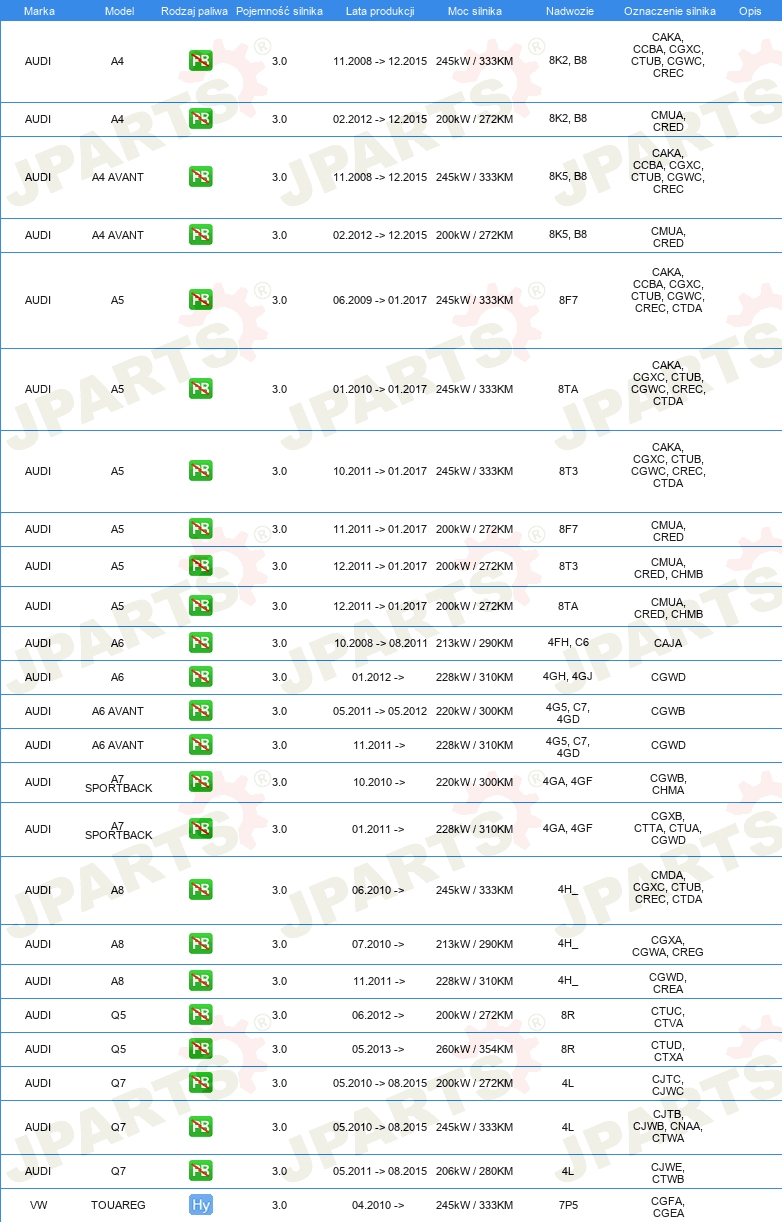Select the VW brand cell
The width and height of the screenshot is (782, 1222).
coord(38,1205)
